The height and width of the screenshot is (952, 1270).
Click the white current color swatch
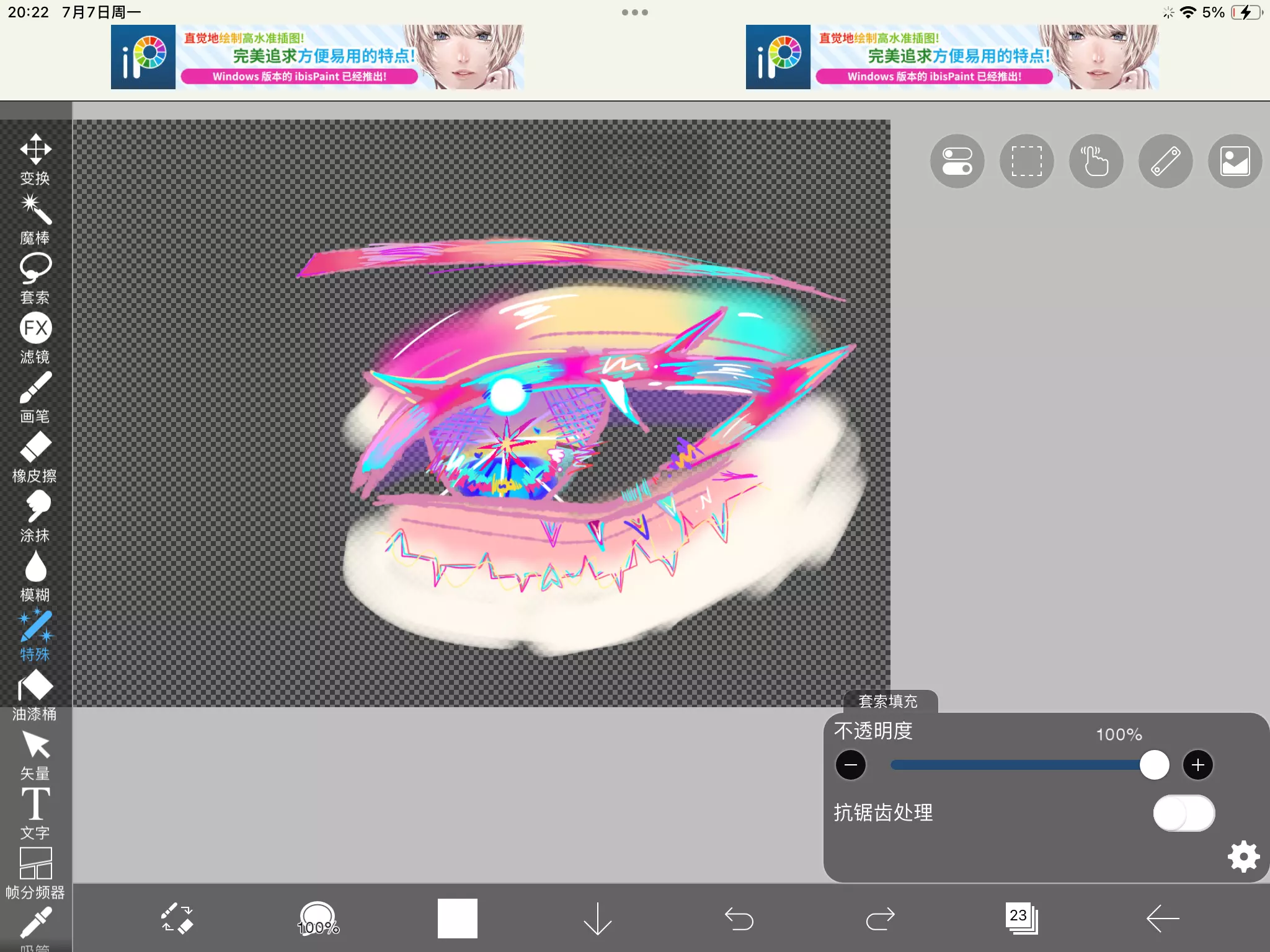tap(457, 918)
